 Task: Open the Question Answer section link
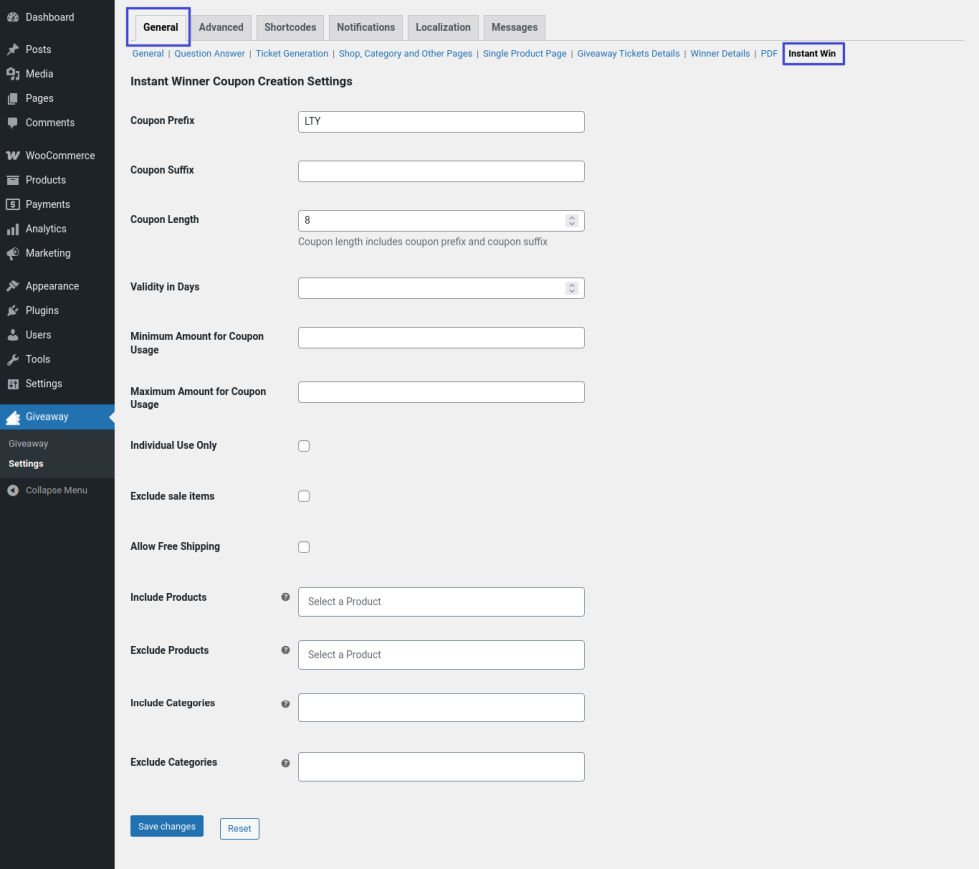click(210, 54)
